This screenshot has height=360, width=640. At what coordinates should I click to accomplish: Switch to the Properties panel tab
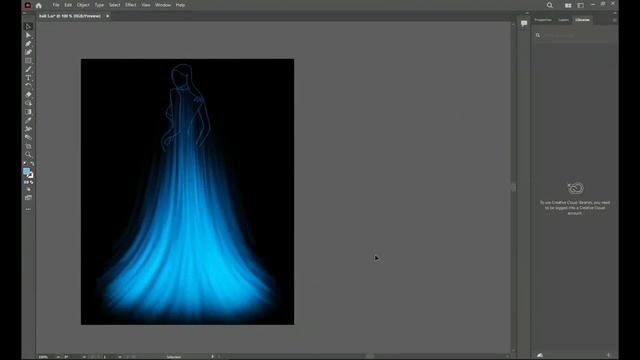543,20
